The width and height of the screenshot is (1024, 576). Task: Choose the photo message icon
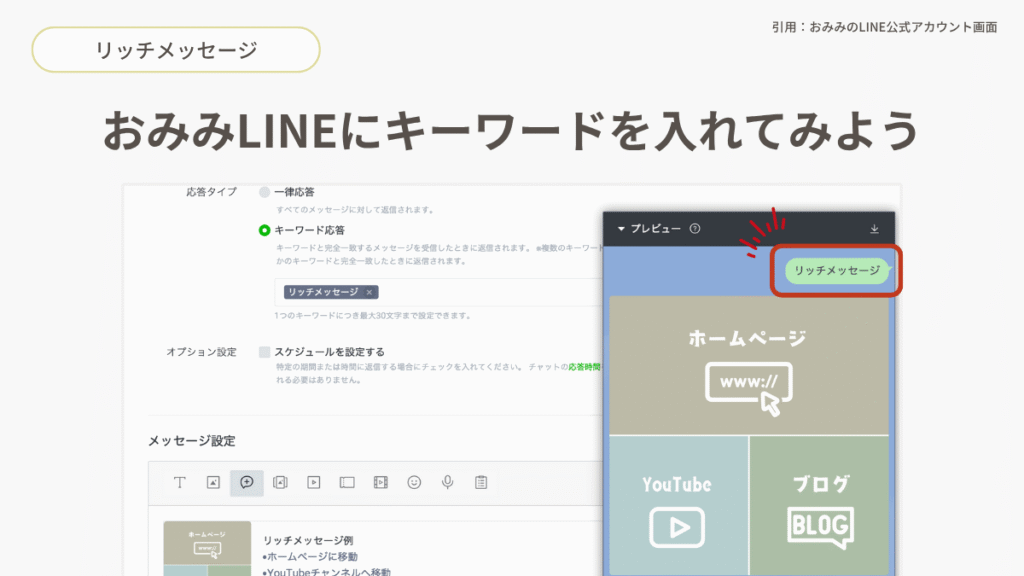213,482
